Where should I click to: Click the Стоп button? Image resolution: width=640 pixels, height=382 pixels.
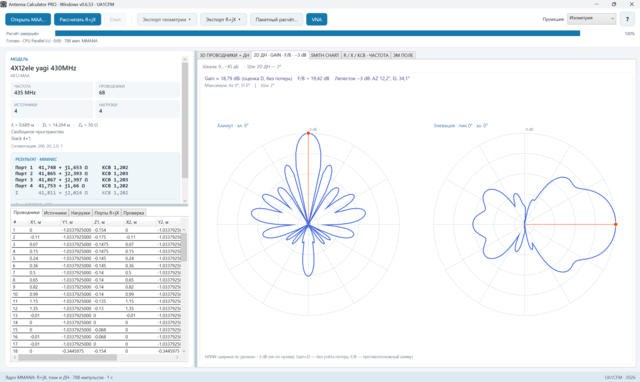coord(115,19)
